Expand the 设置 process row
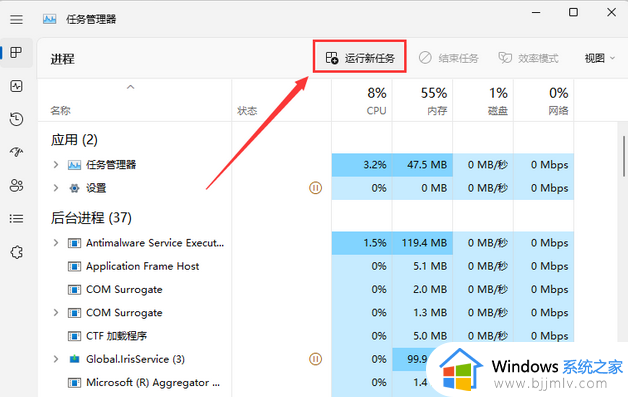The width and height of the screenshot is (628, 397). click(56, 188)
